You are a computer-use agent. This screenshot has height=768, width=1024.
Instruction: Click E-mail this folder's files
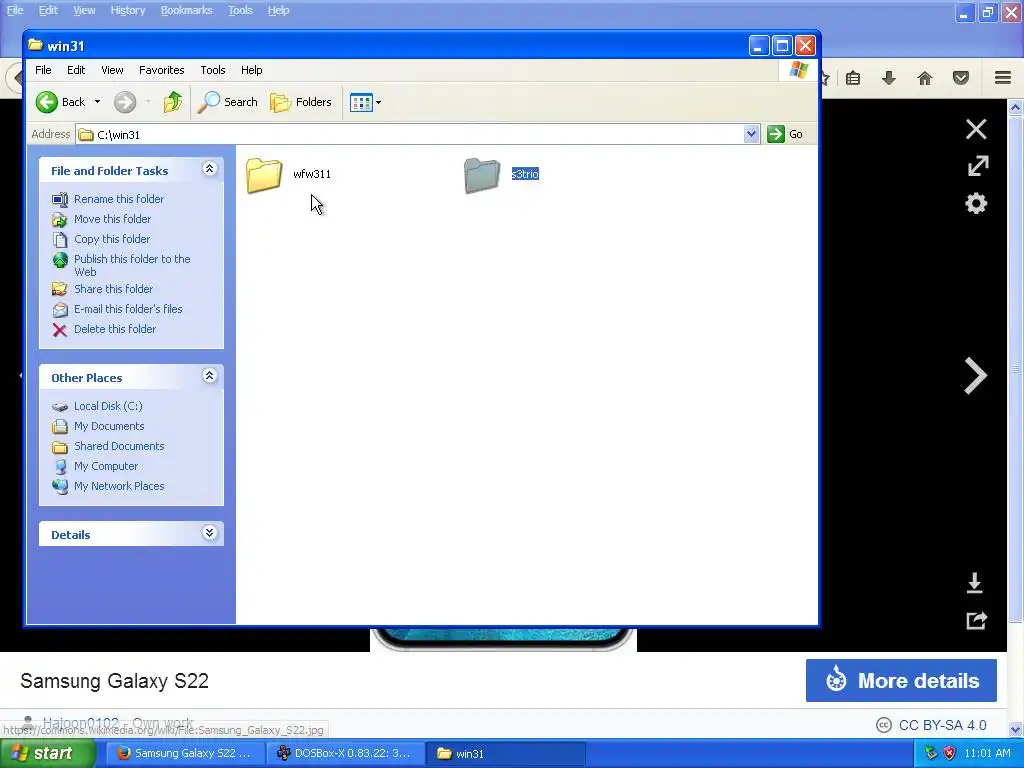pos(128,309)
